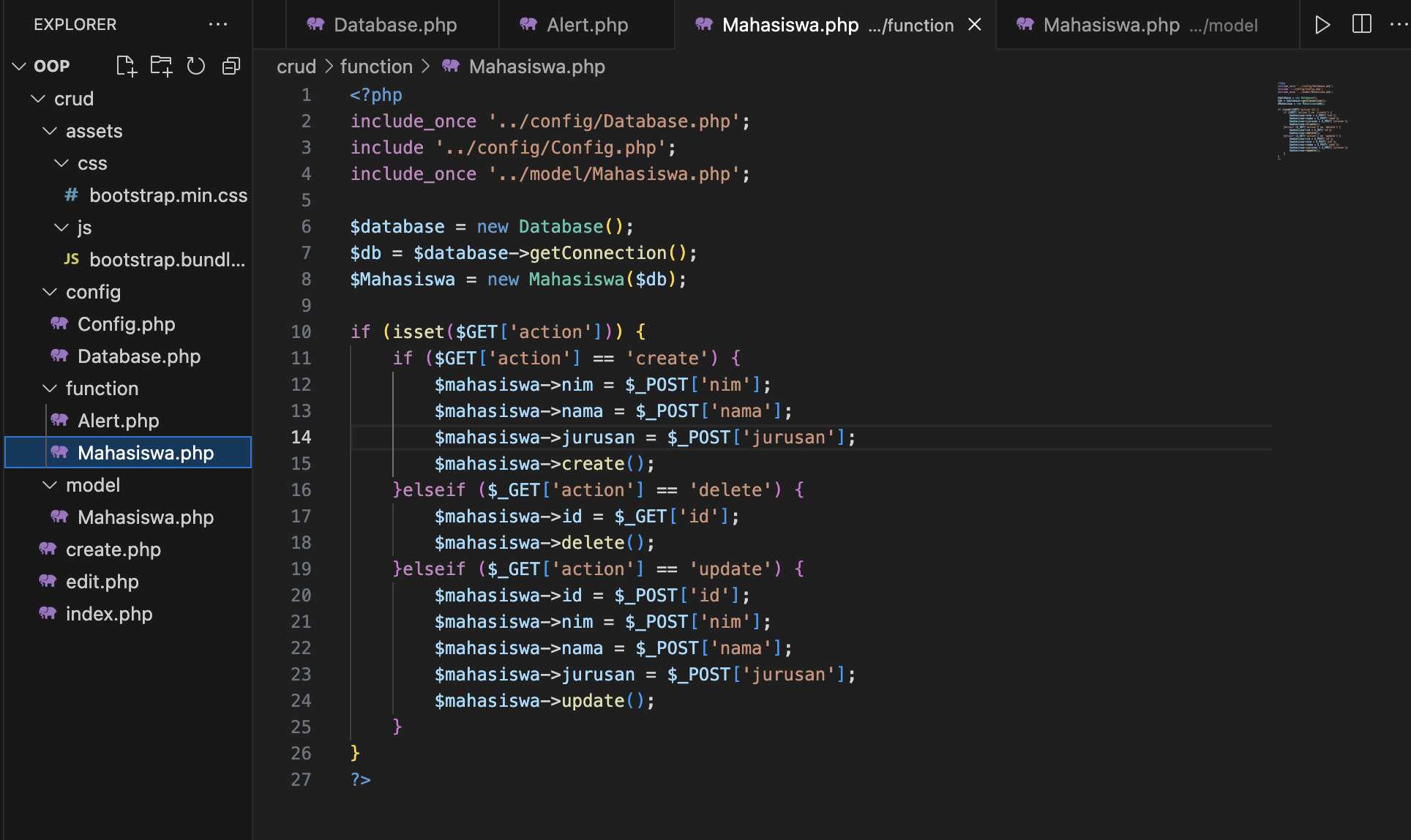Refresh the explorer file tree
The image size is (1411, 840).
pos(195,67)
